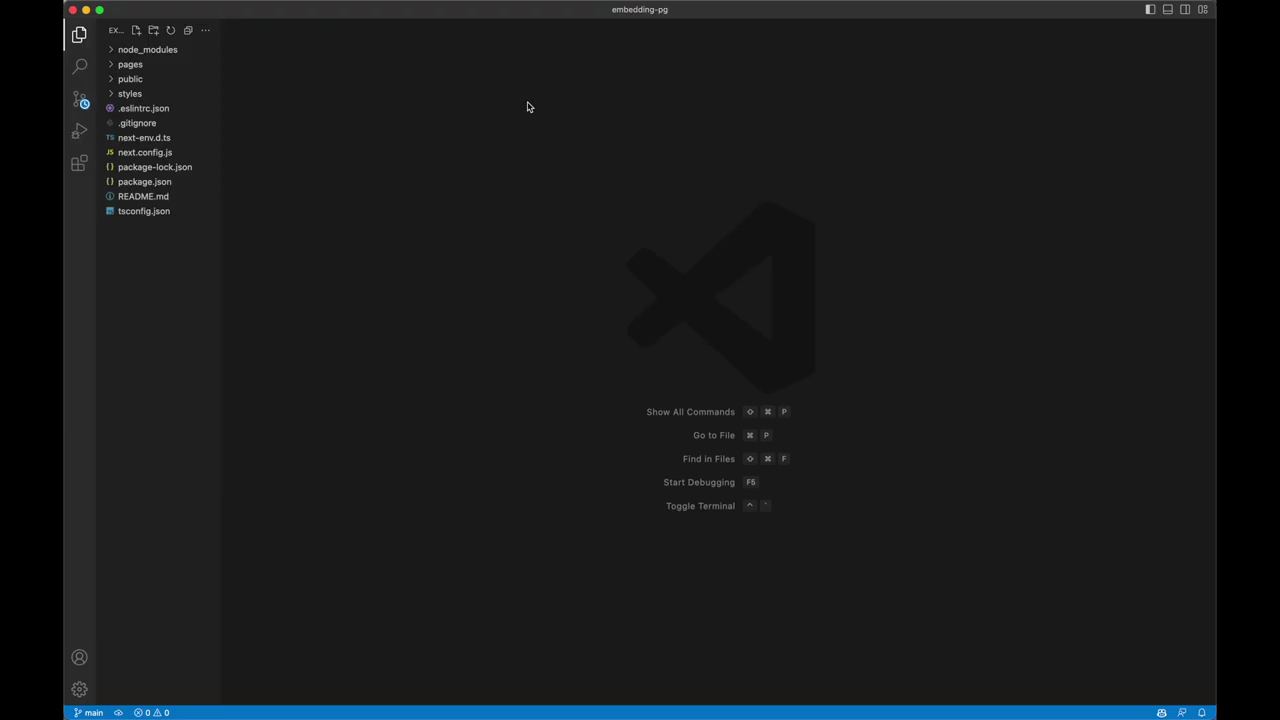
Task: Open errors and warnings count in status bar
Action: pyautogui.click(x=152, y=713)
